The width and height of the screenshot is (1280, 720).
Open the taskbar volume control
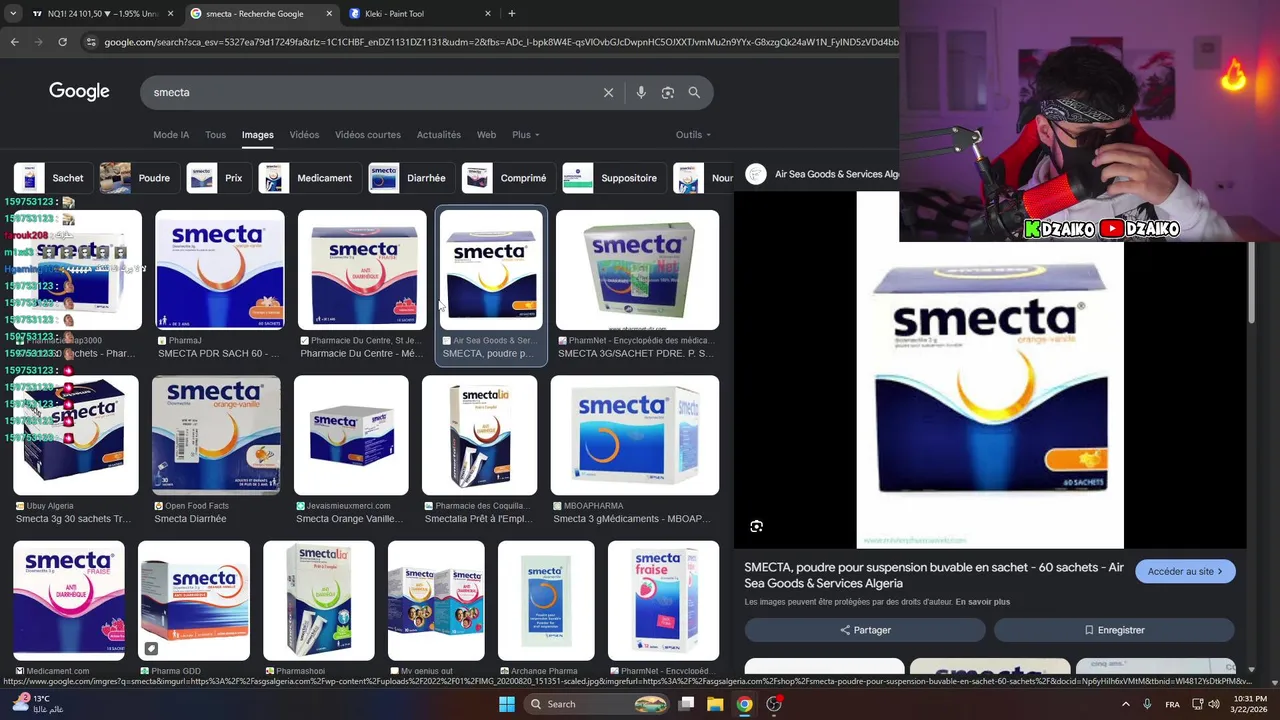click(x=1215, y=704)
